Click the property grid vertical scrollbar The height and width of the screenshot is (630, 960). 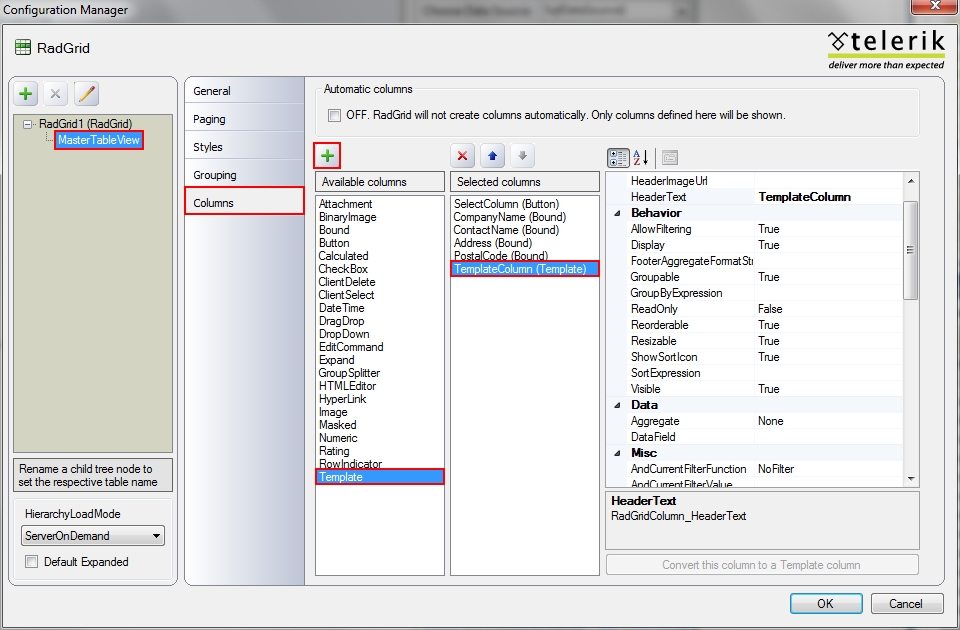pos(910,250)
